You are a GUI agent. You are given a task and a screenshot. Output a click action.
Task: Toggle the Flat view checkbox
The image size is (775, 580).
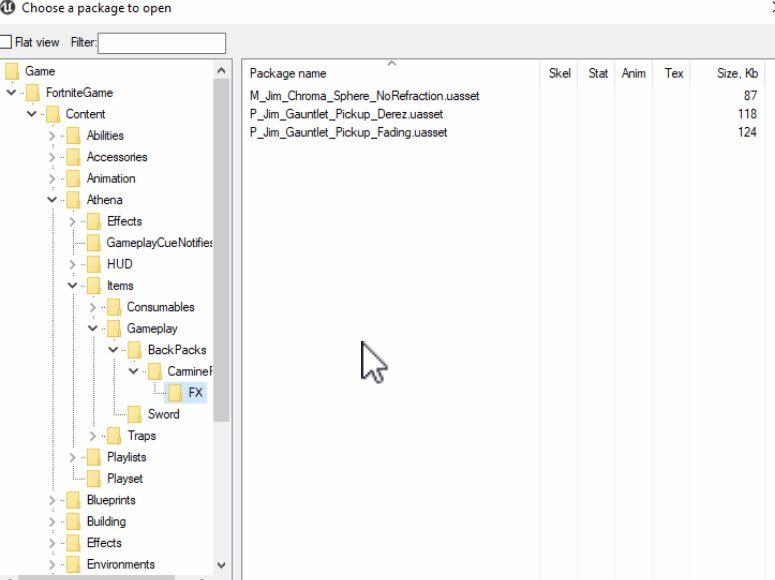(x=5, y=43)
